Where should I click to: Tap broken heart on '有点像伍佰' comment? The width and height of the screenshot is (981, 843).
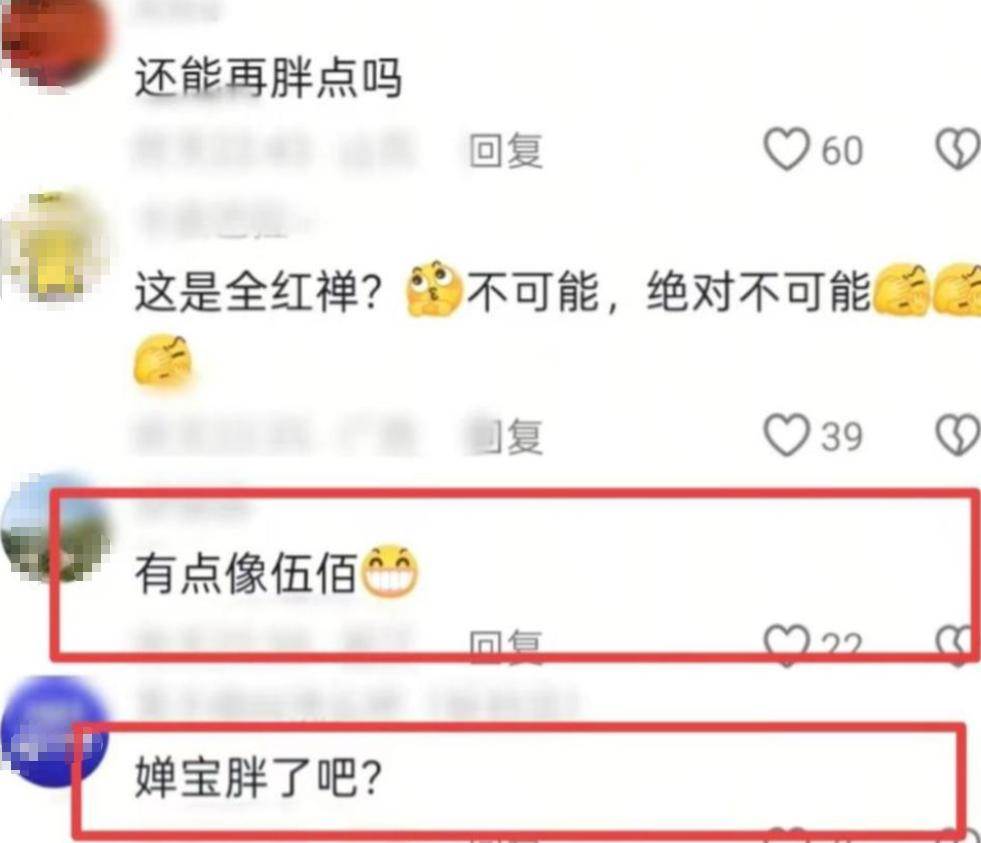tap(957, 645)
